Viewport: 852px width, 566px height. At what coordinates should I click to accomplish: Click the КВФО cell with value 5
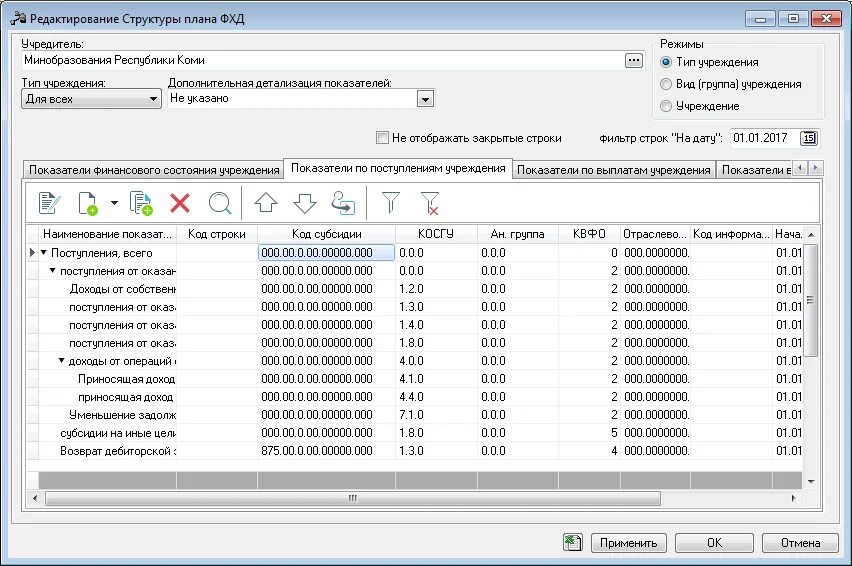click(589, 432)
